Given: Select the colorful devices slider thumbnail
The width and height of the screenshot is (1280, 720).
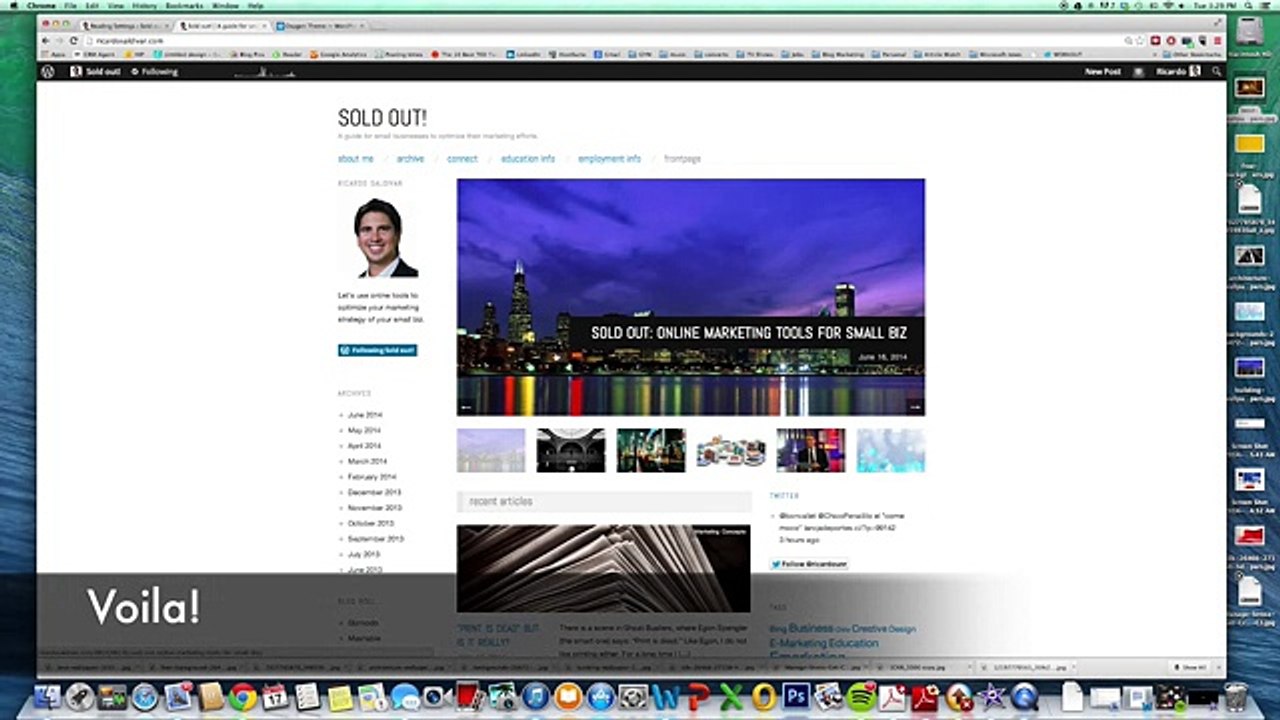Looking at the screenshot, I should click(x=731, y=450).
